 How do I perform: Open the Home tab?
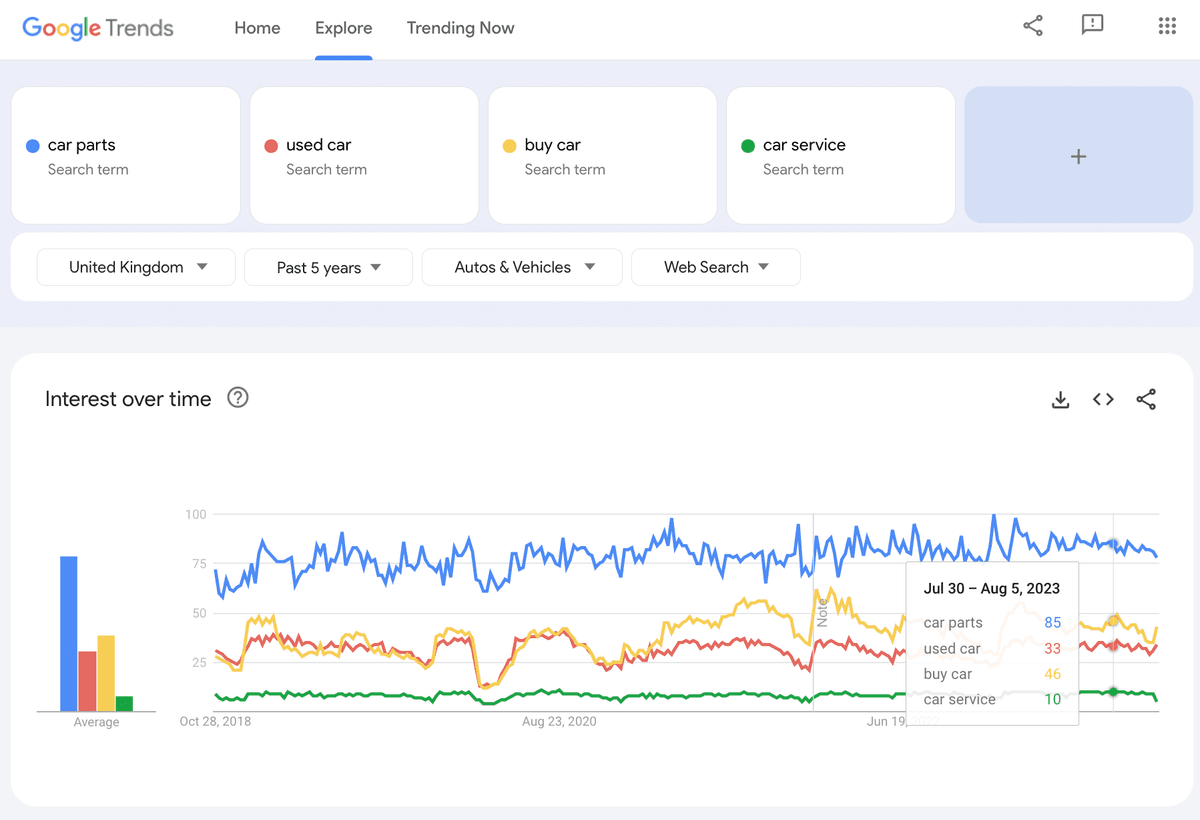257,28
